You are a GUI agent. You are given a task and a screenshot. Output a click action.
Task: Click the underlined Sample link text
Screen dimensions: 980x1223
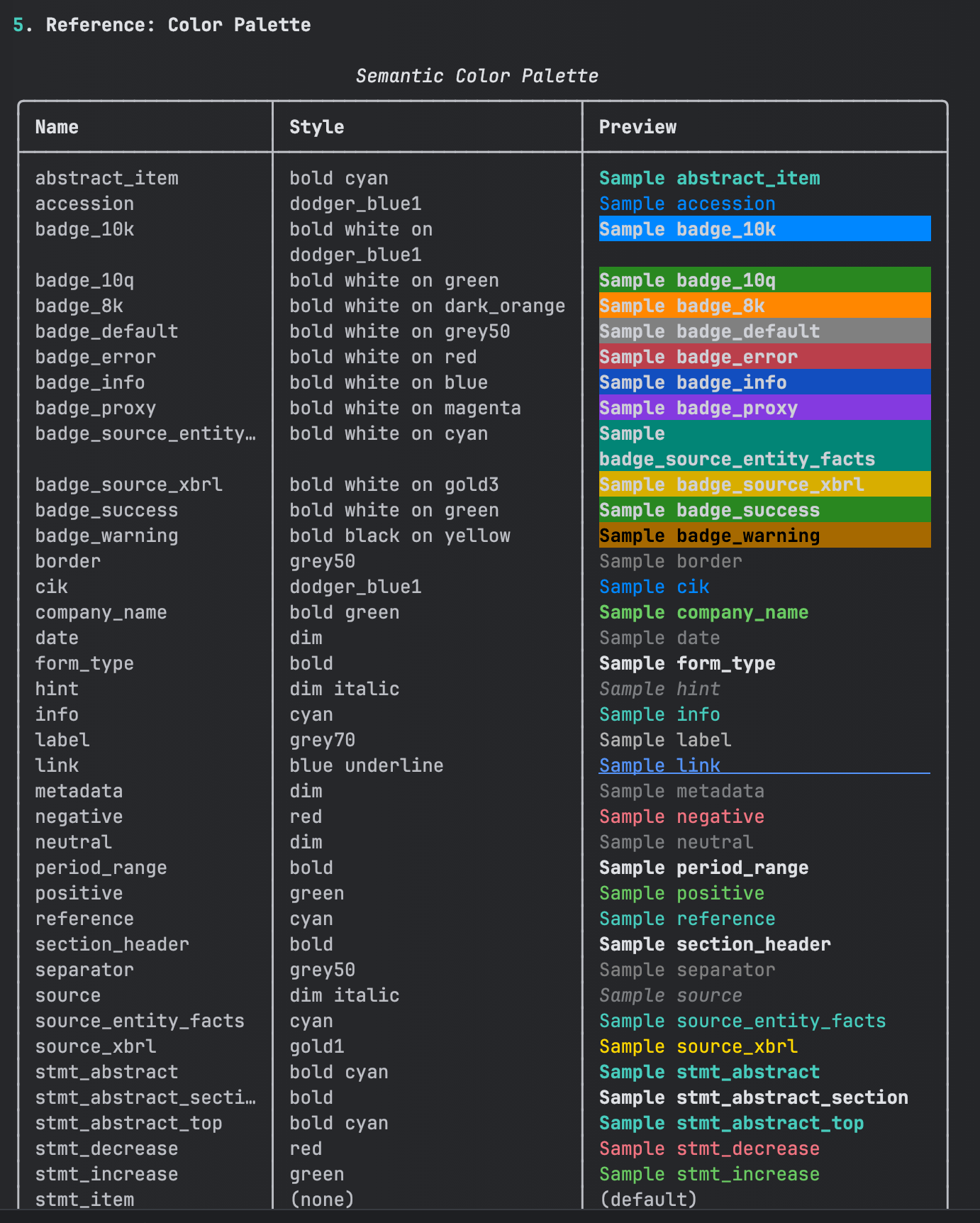659,765
